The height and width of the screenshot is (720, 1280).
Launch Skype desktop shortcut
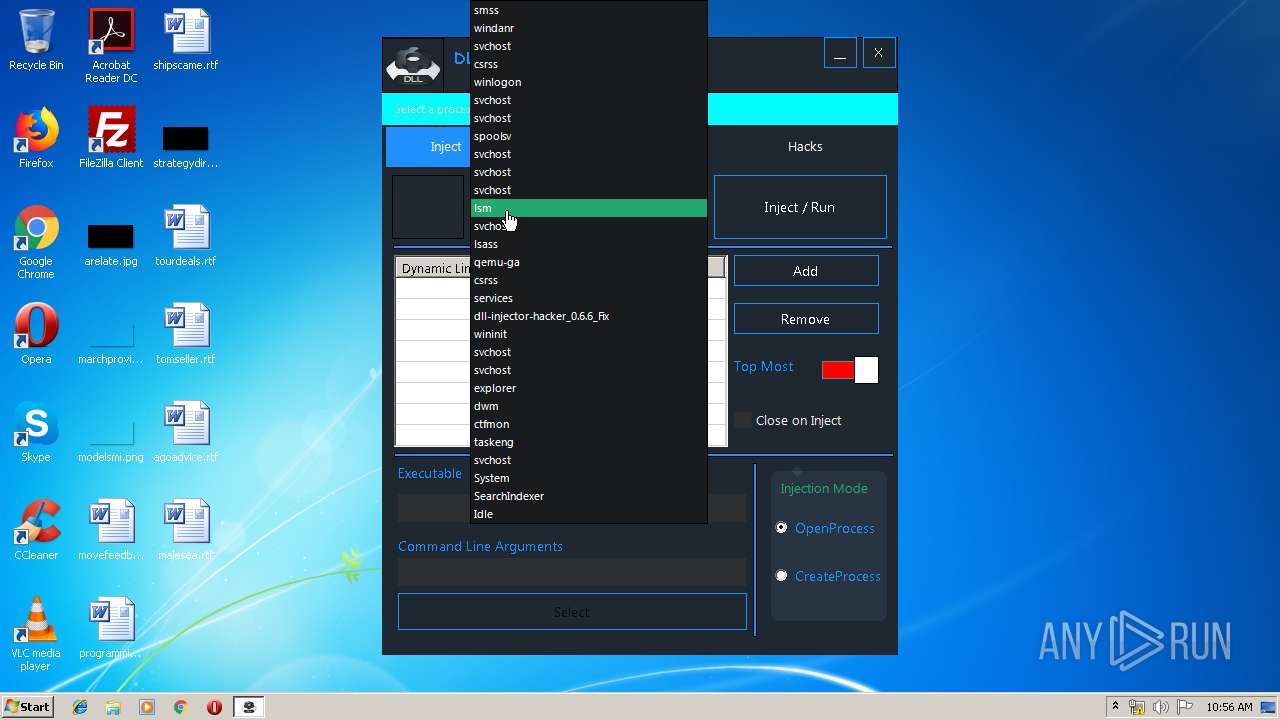click(x=36, y=432)
